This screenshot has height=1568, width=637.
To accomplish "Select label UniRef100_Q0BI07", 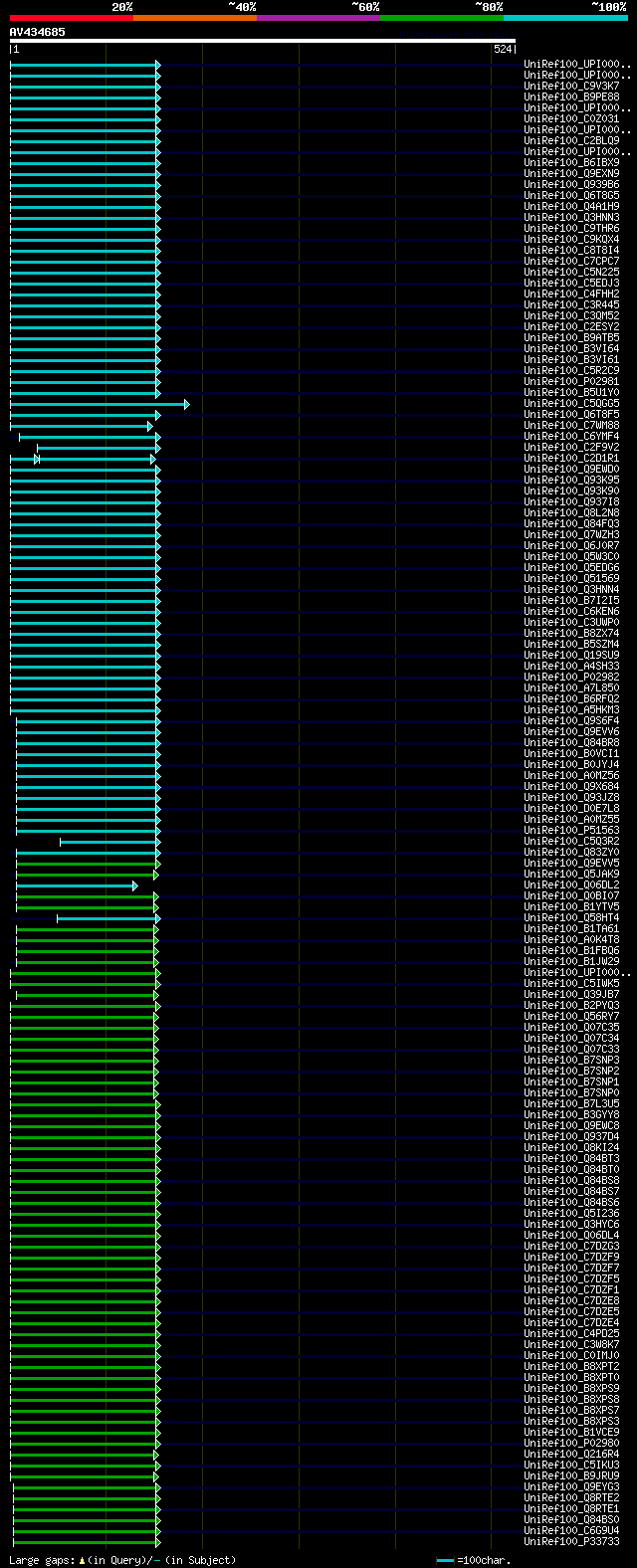I will pyautogui.click(x=572, y=896).
